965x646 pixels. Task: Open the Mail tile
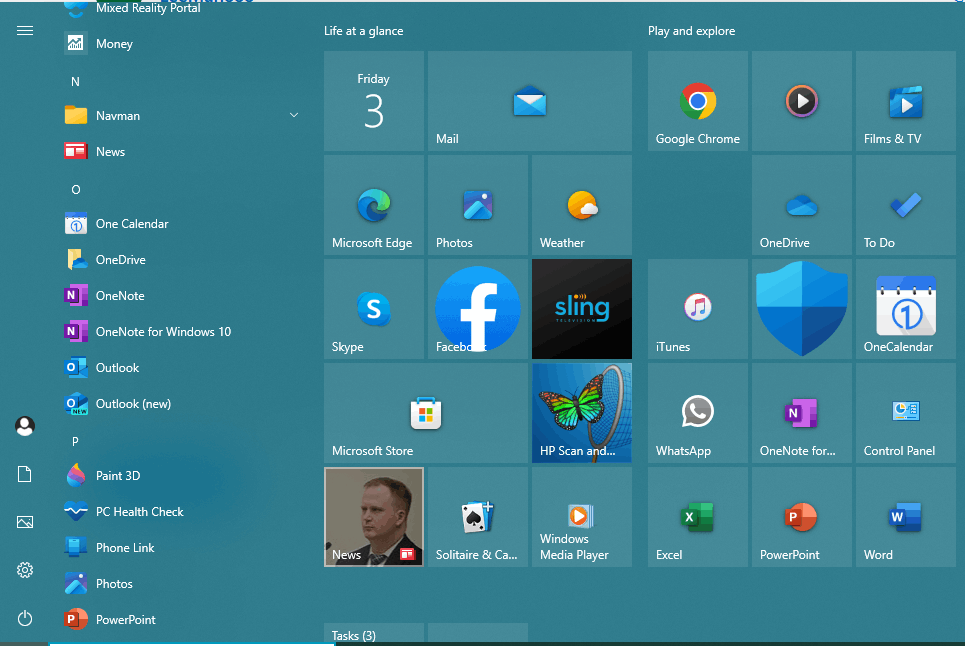pos(529,101)
